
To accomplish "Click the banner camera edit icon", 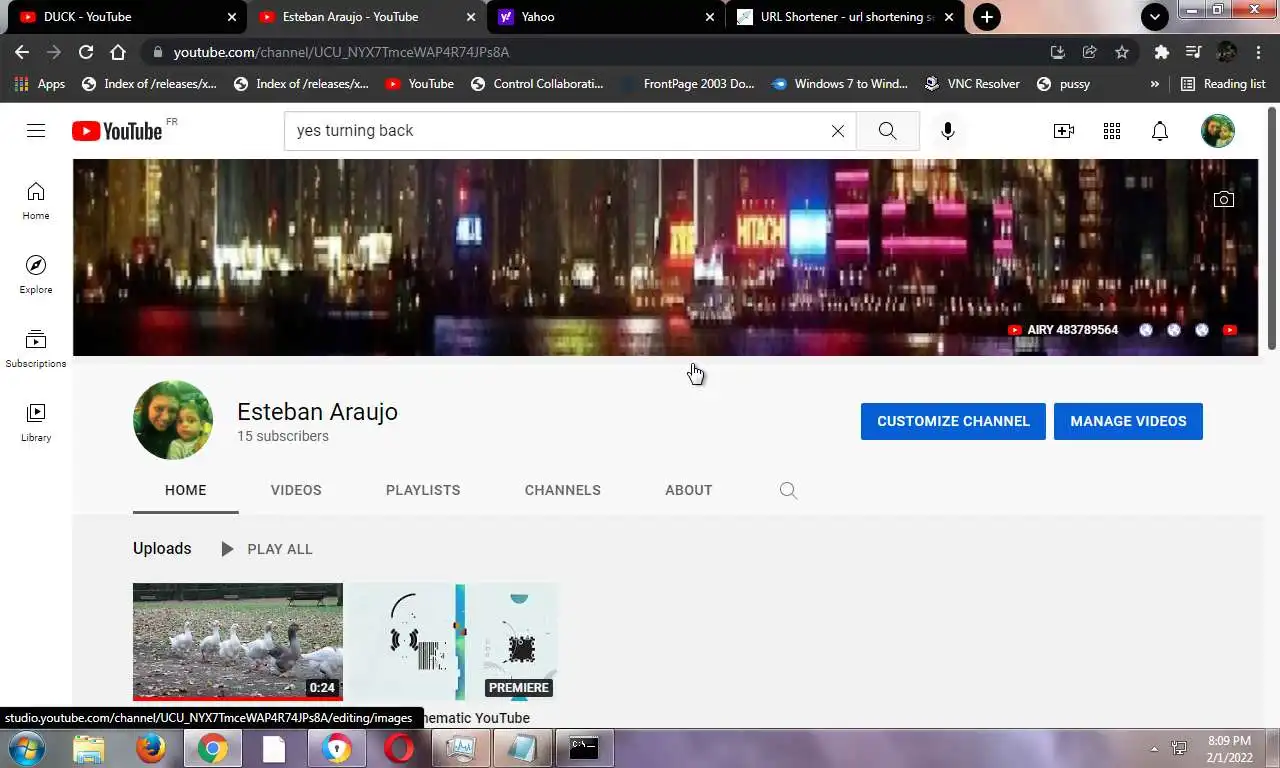I will (x=1223, y=199).
